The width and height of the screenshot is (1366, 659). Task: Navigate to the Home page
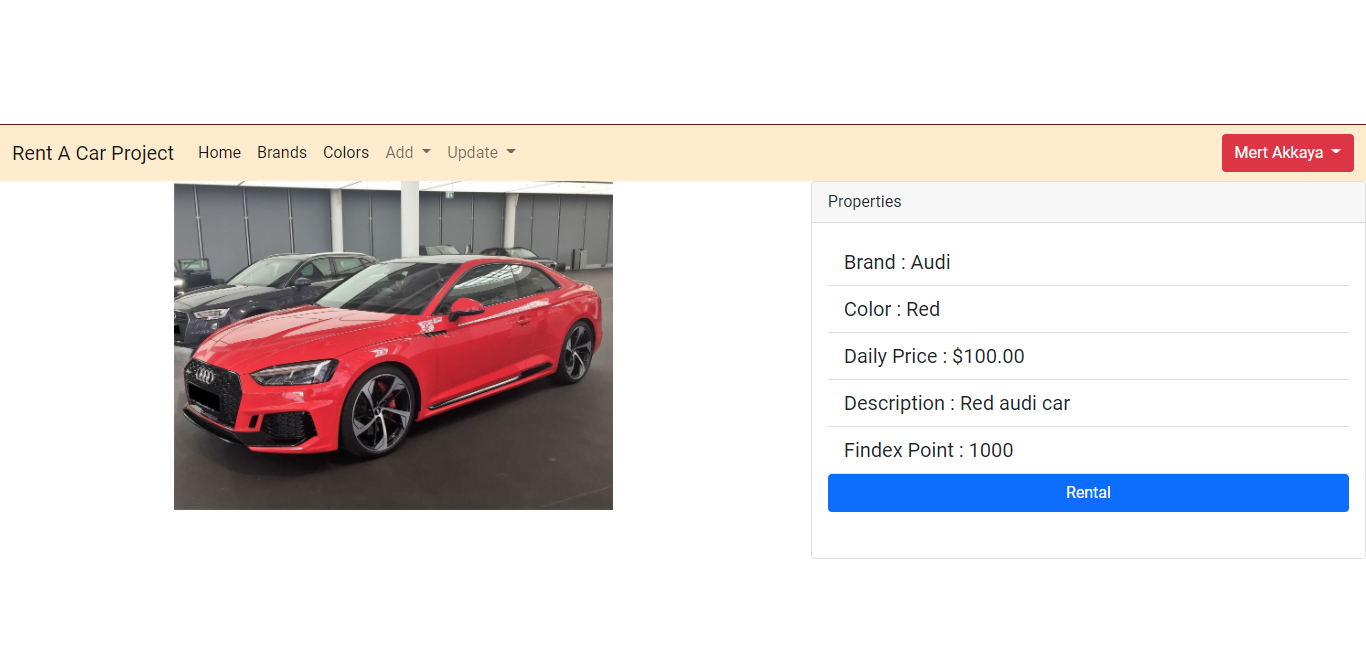point(219,152)
